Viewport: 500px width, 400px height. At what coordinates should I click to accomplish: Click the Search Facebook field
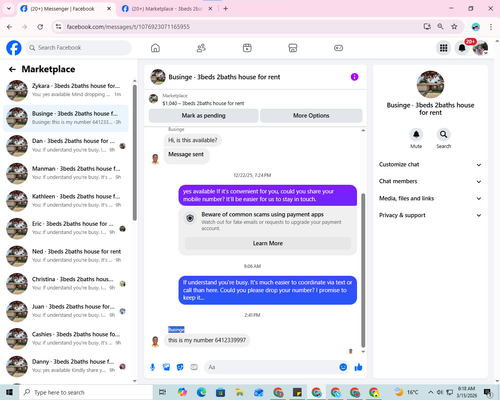click(x=78, y=48)
